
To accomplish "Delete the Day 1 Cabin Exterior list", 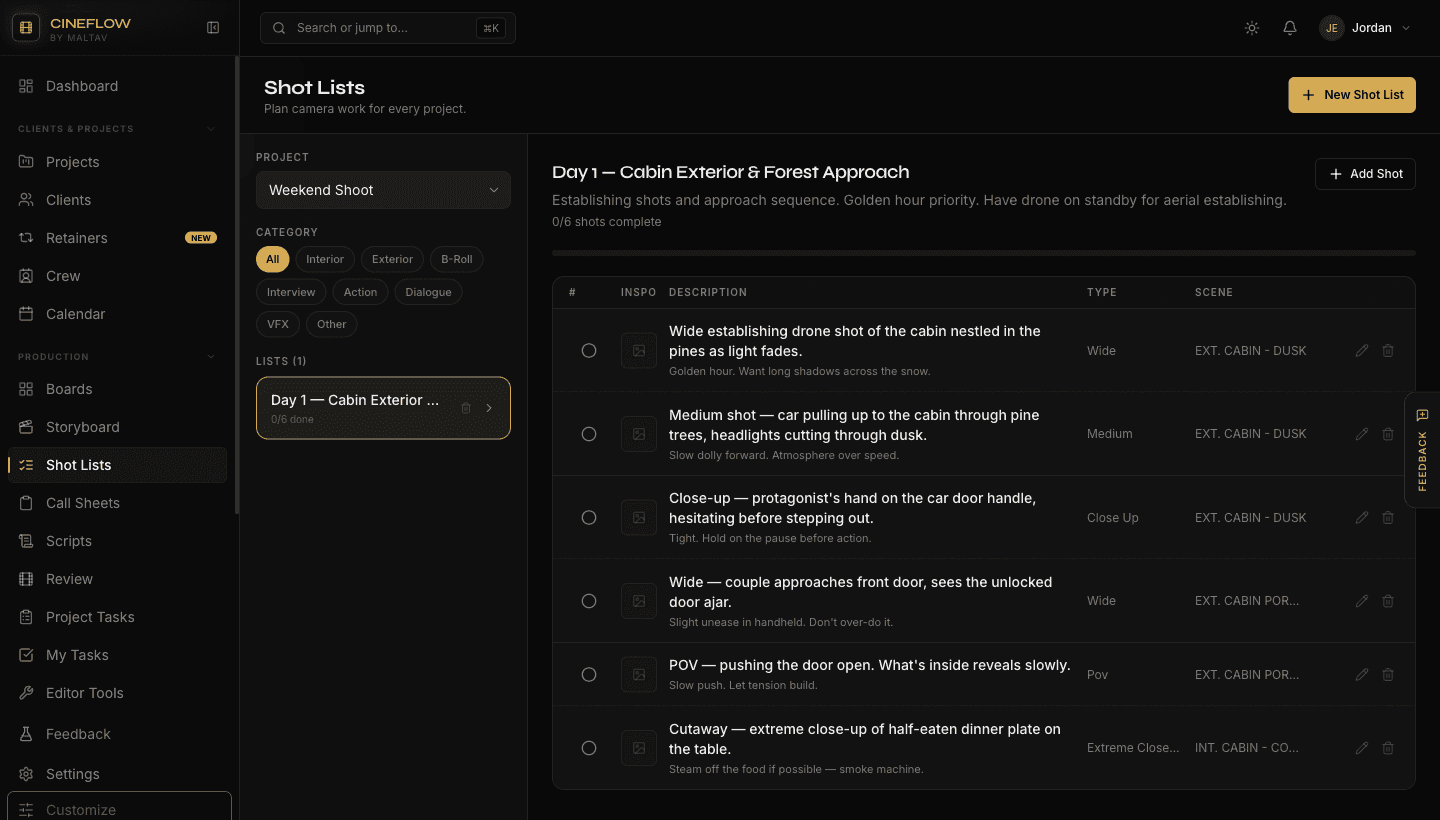I will (x=466, y=408).
